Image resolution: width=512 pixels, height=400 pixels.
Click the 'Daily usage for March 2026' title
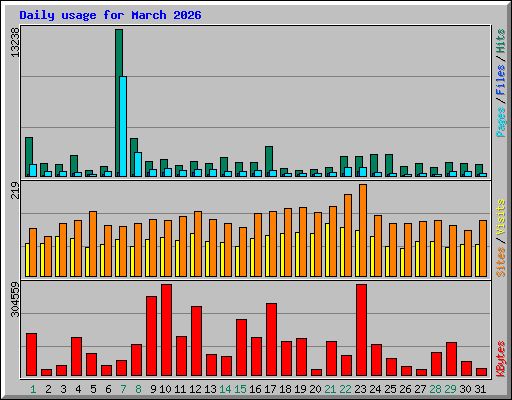(110, 15)
